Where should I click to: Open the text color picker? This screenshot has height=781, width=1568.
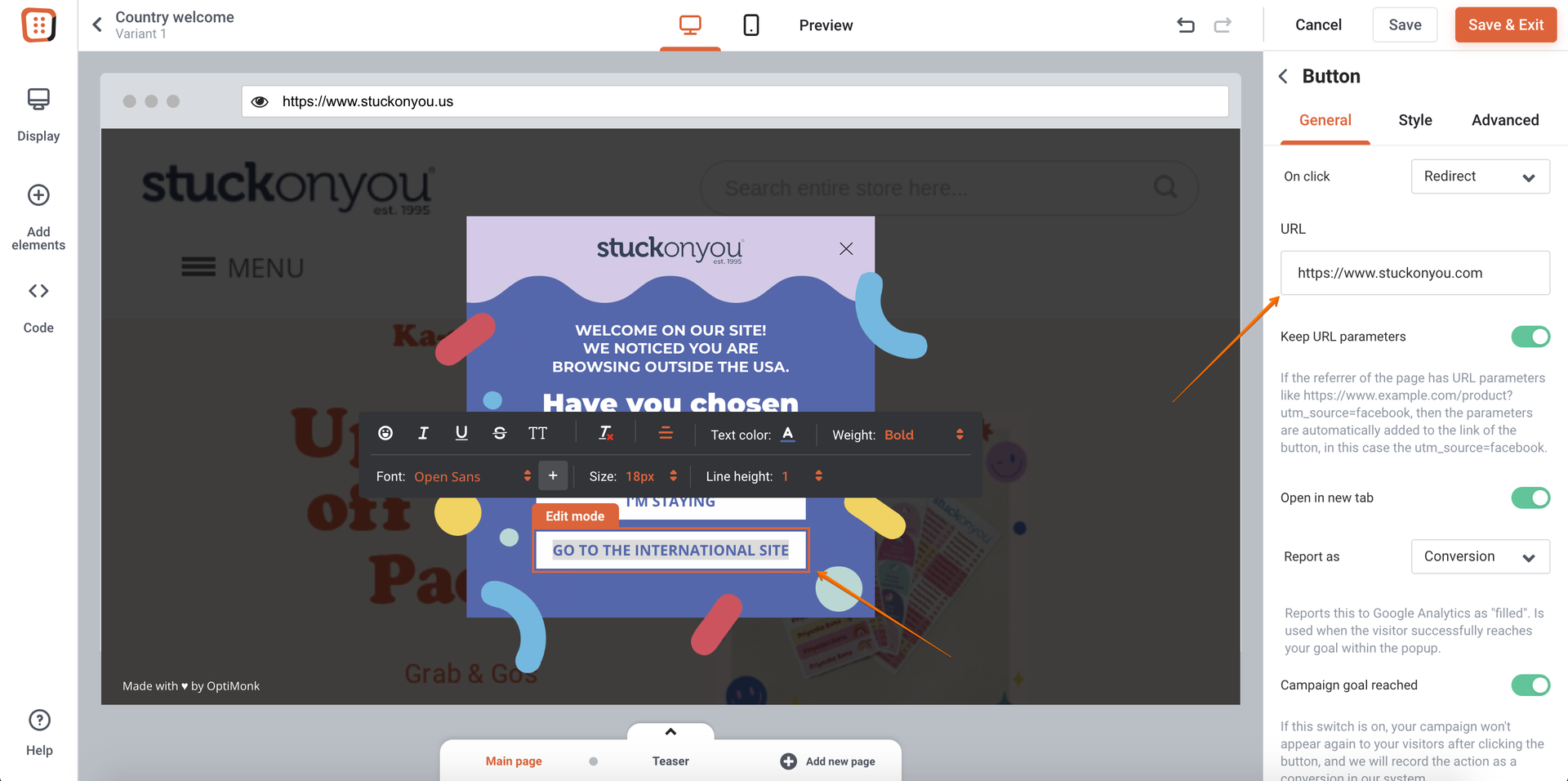[x=787, y=434]
